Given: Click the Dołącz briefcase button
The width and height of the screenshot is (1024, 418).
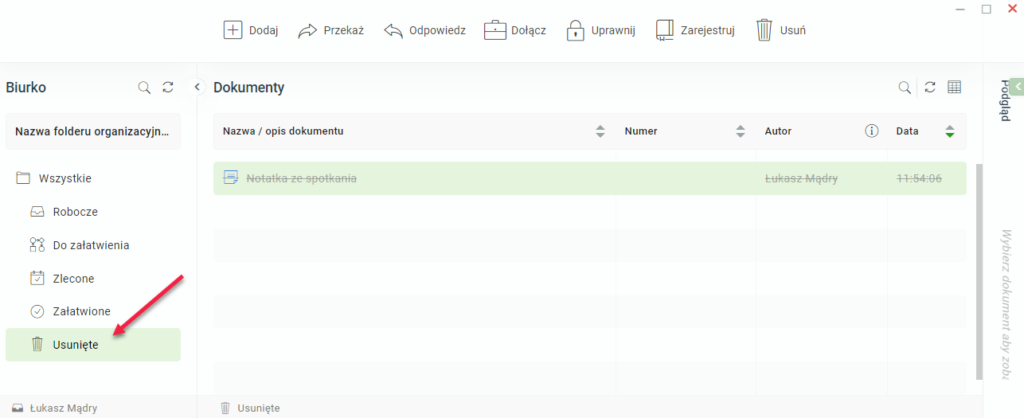Looking at the screenshot, I should click(515, 31).
